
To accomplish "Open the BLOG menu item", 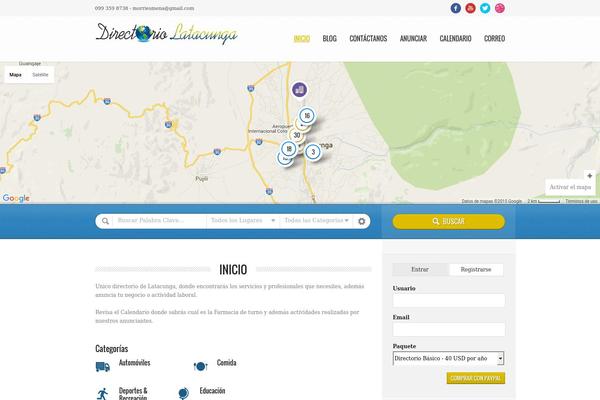I will 329,39.
